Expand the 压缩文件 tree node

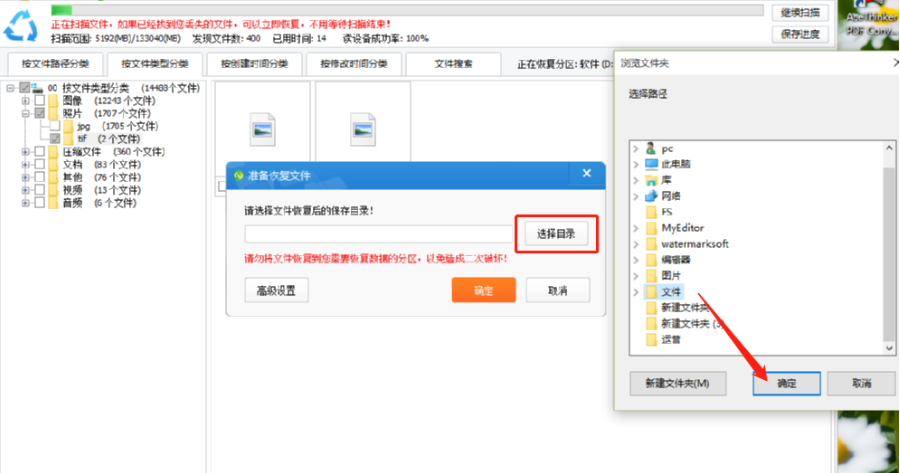pyautogui.click(x=25, y=152)
